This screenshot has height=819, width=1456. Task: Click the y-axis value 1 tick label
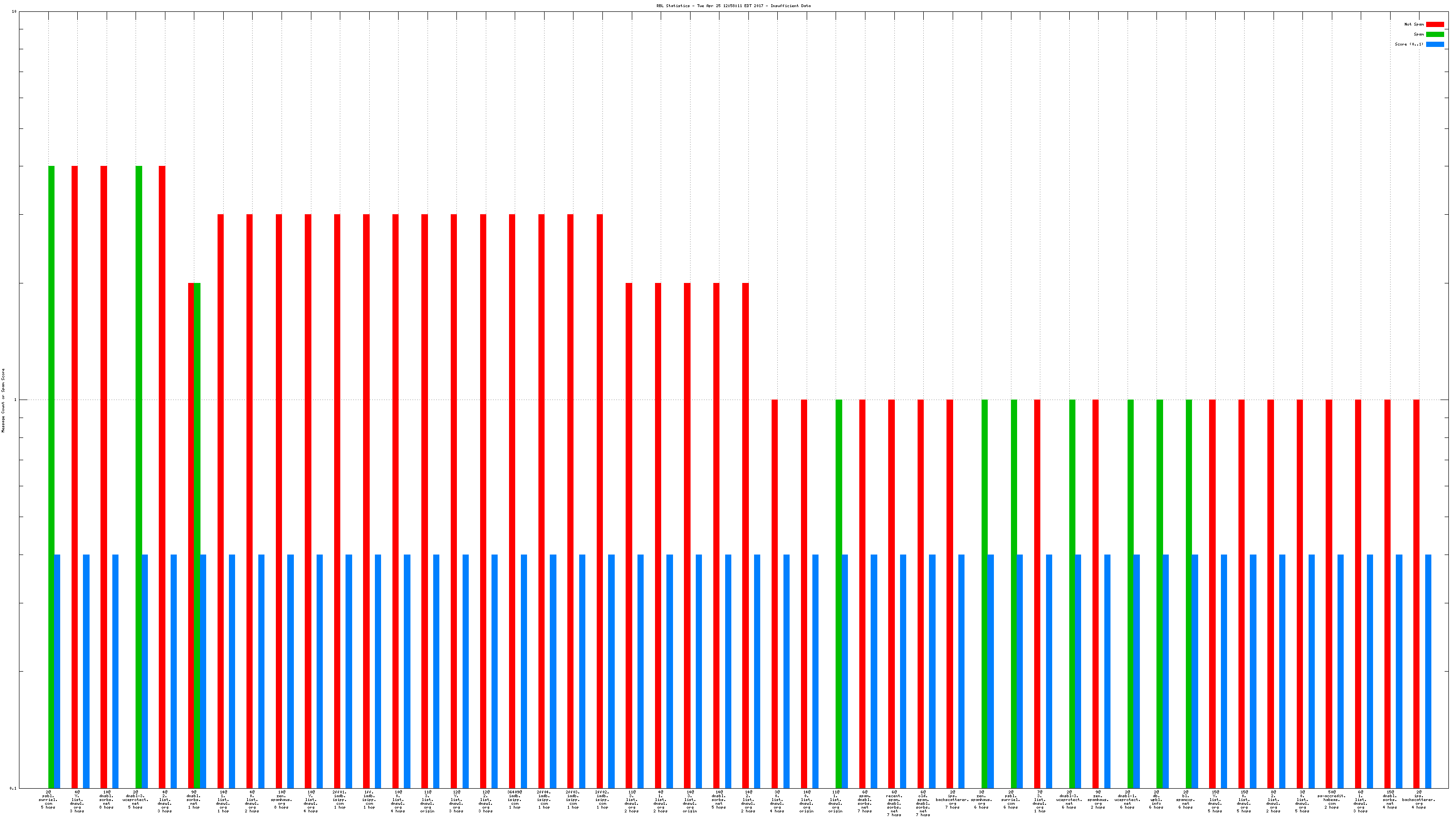(x=15, y=400)
